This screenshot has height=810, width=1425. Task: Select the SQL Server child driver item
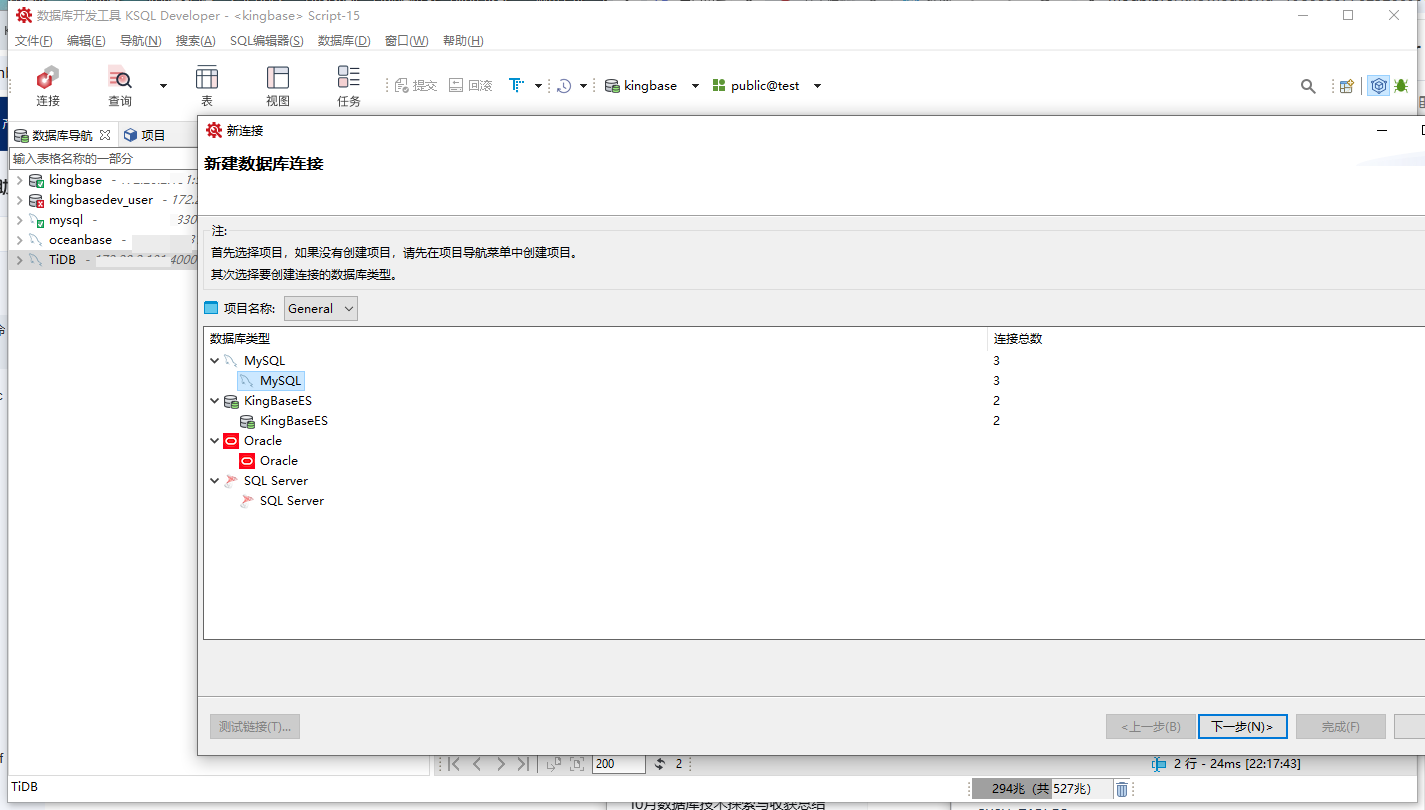pos(291,501)
